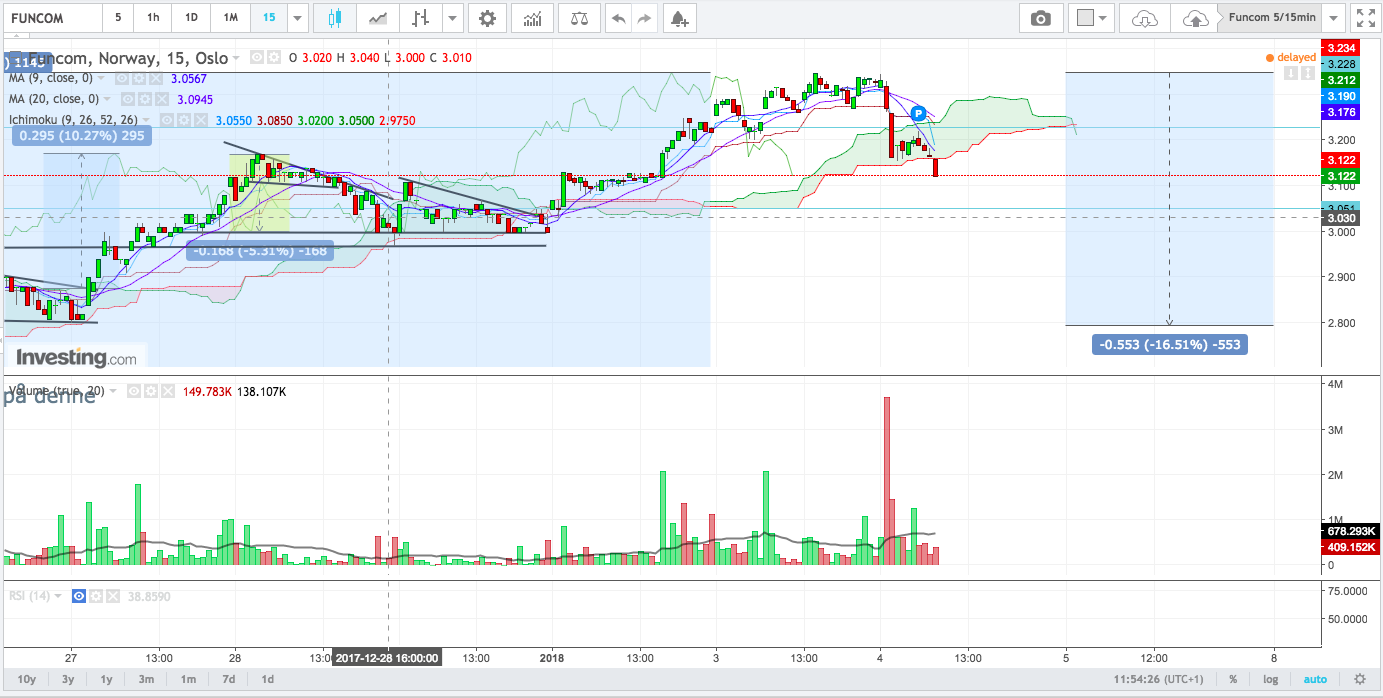Screen dimensions: 1383x698
Task: Expand the bar style dropdown arrow
Action: [x=453, y=18]
